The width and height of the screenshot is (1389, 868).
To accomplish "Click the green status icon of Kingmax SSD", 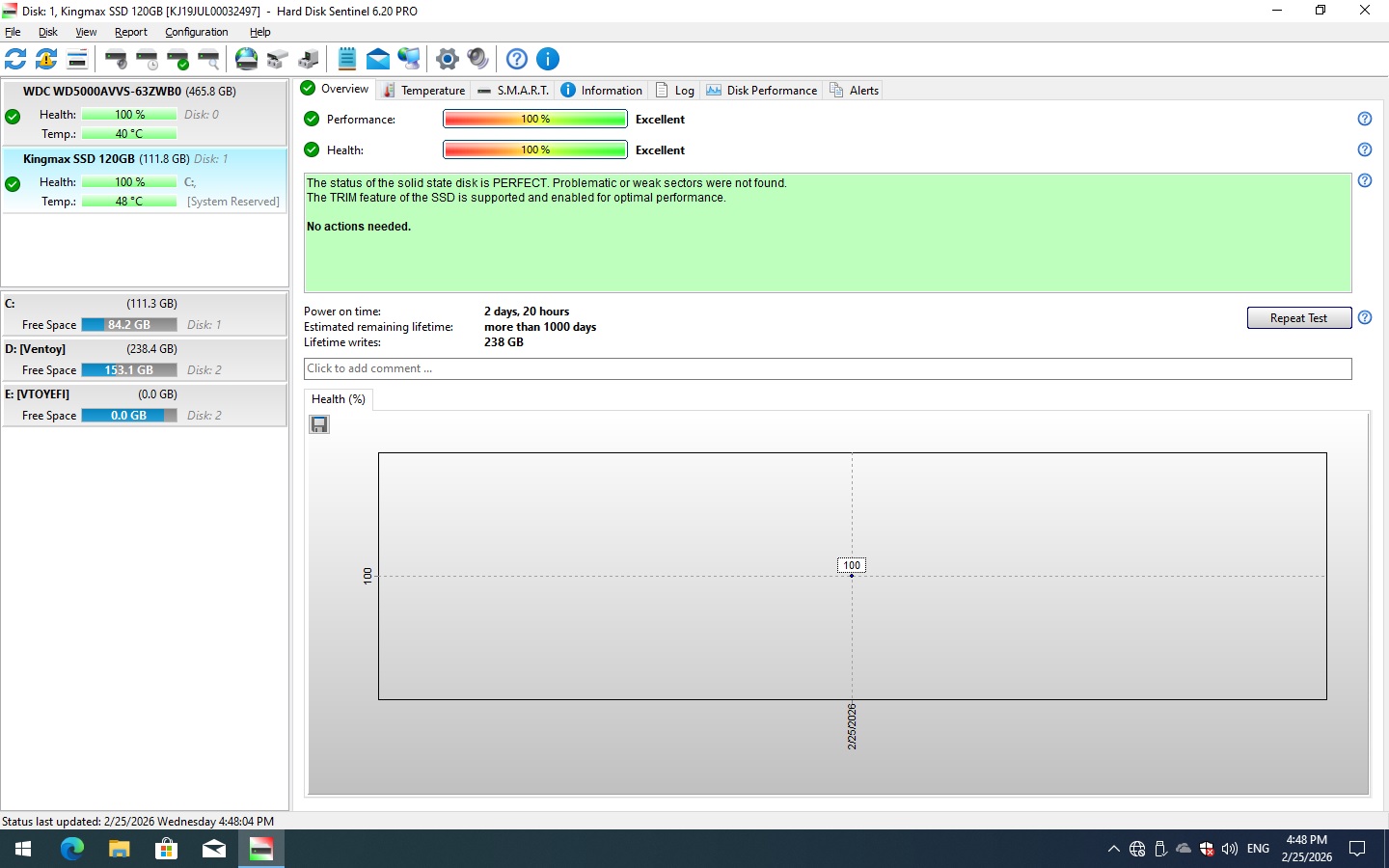I will [x=13, y=184].
